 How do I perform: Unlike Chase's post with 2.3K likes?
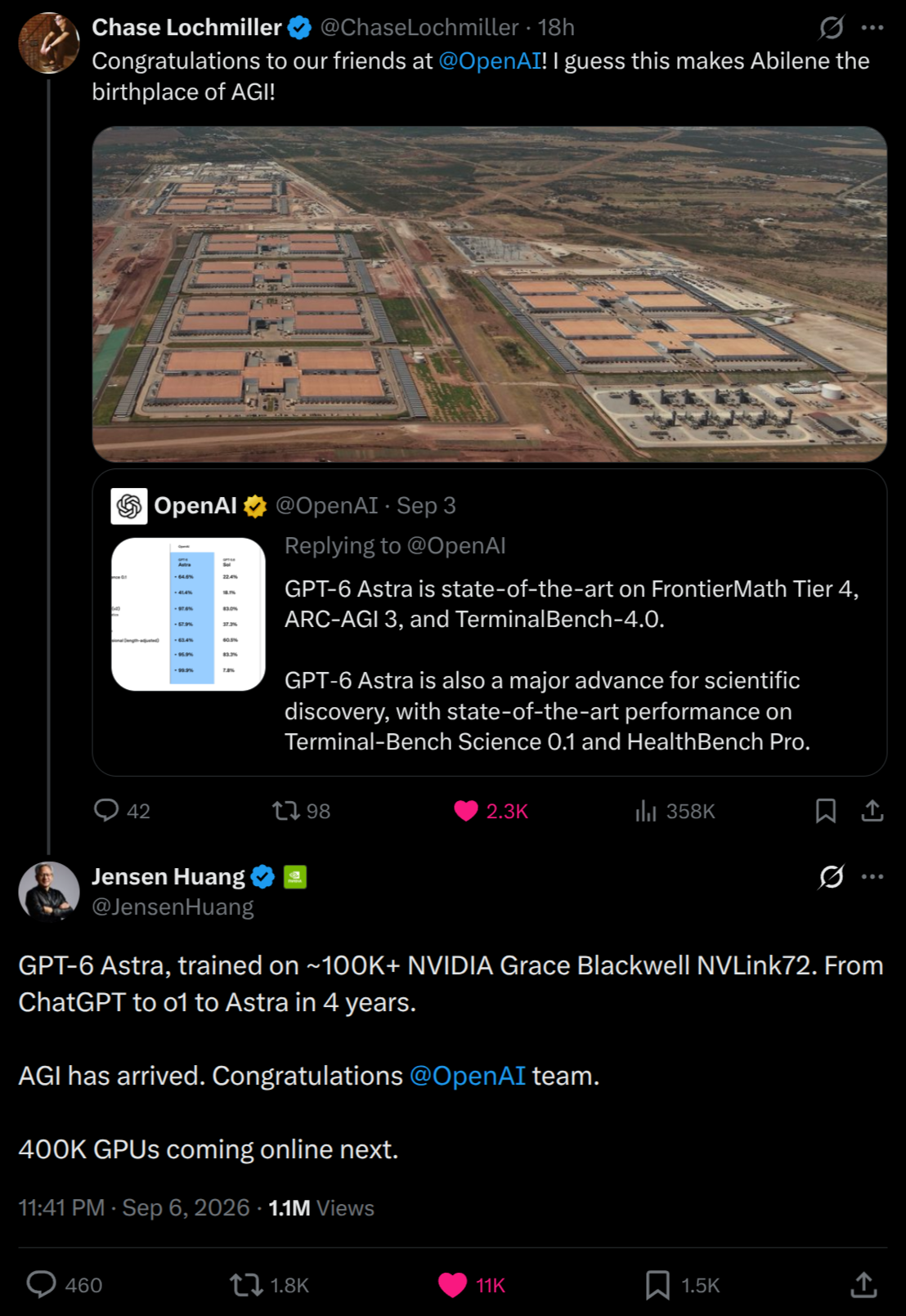[491, 811]
